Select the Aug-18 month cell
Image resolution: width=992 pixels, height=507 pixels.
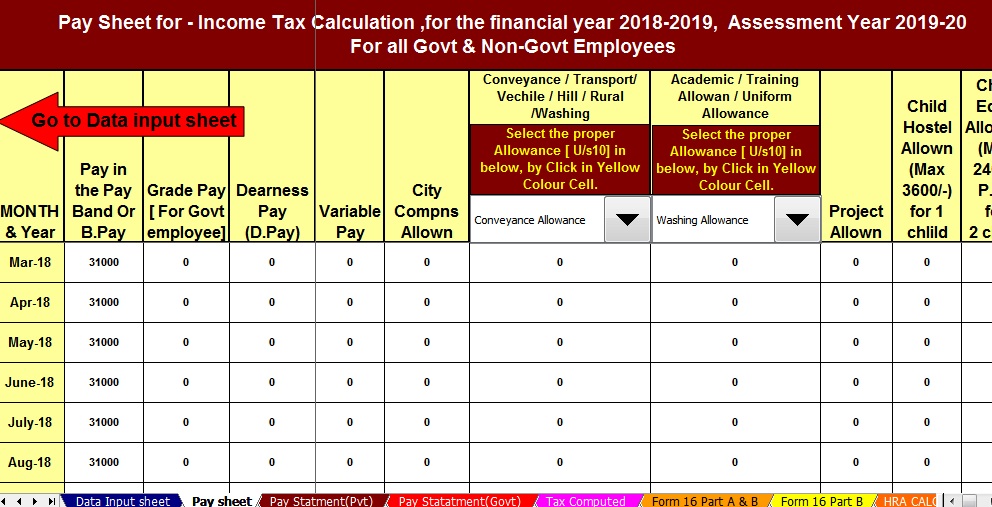coord(32,462)
